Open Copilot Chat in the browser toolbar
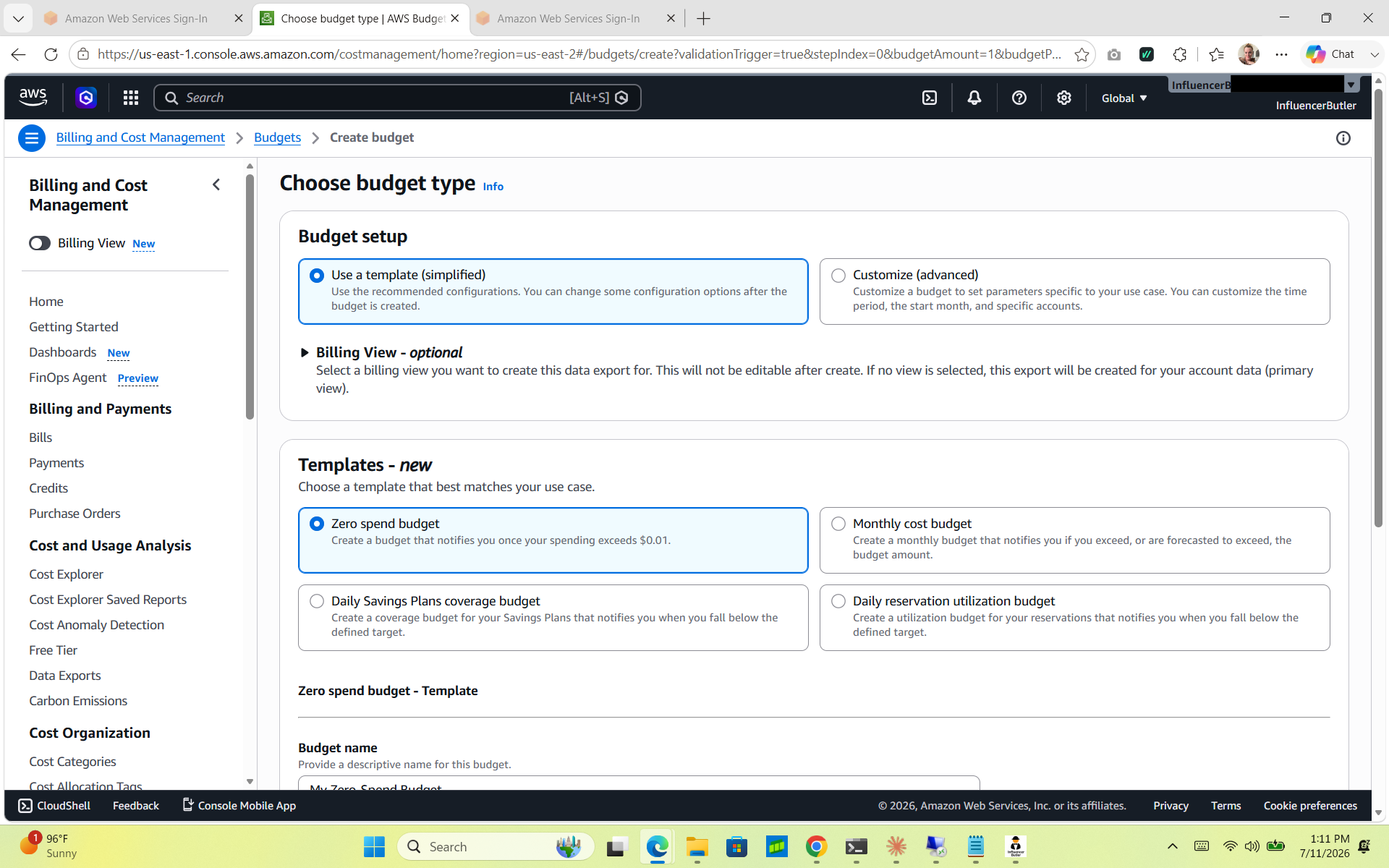Viewport: 1389px width, 868px height. tap(1331, 54)
